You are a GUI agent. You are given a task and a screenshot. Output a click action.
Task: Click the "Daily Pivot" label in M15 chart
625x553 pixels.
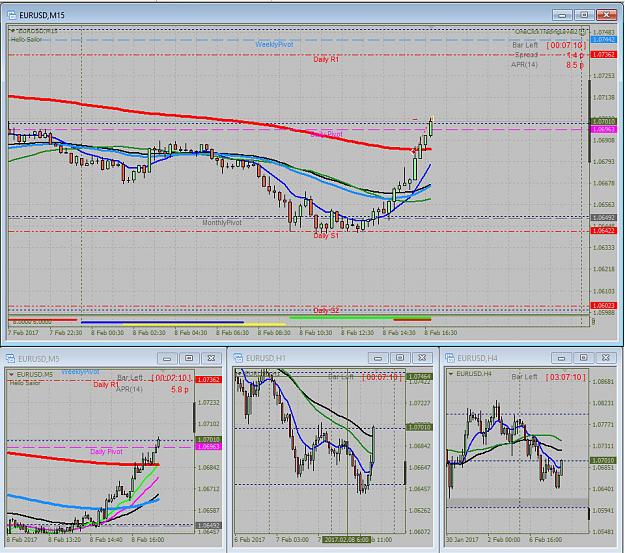(326, 134)
